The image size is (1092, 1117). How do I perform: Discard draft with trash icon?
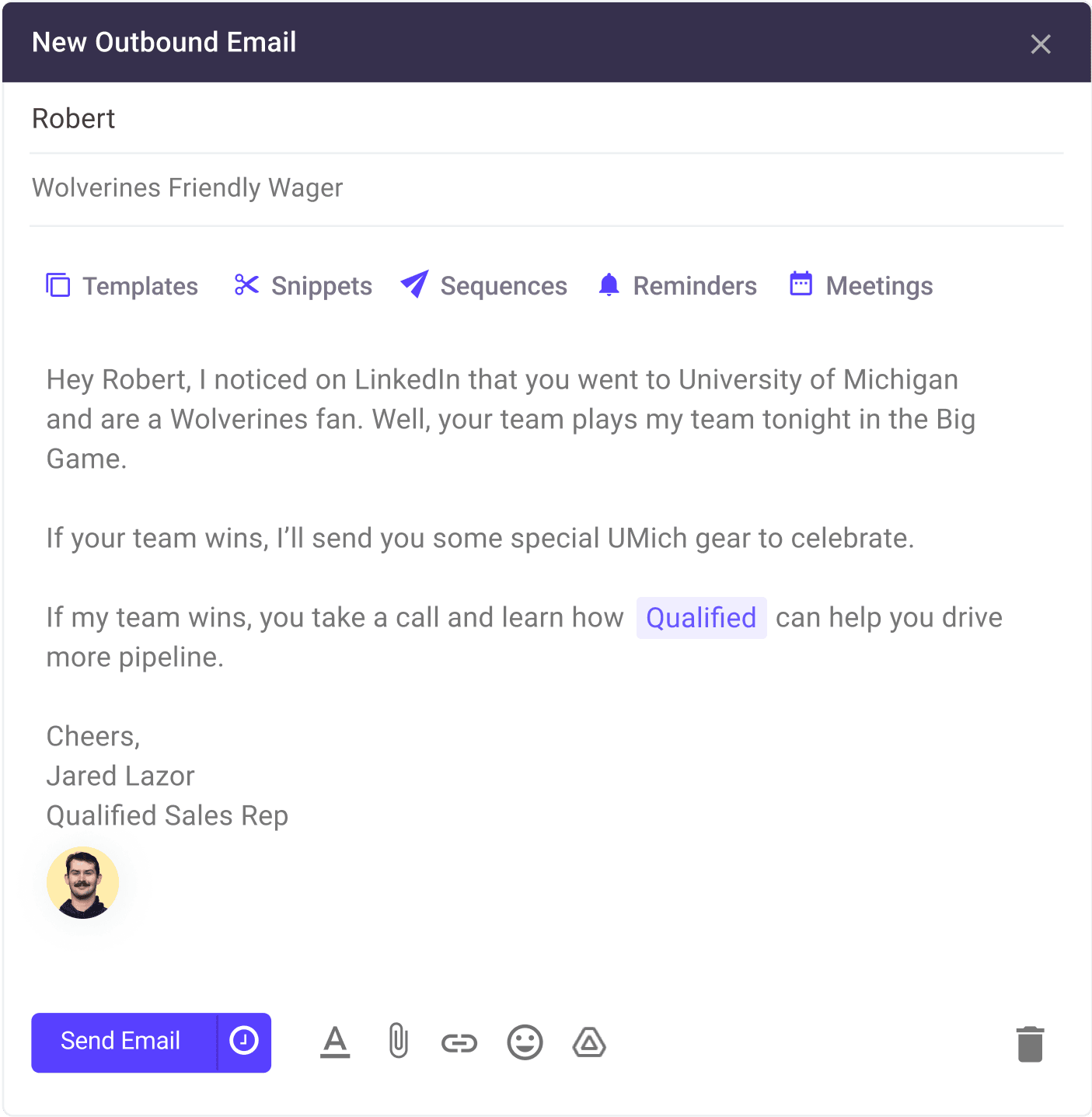1031,1044
